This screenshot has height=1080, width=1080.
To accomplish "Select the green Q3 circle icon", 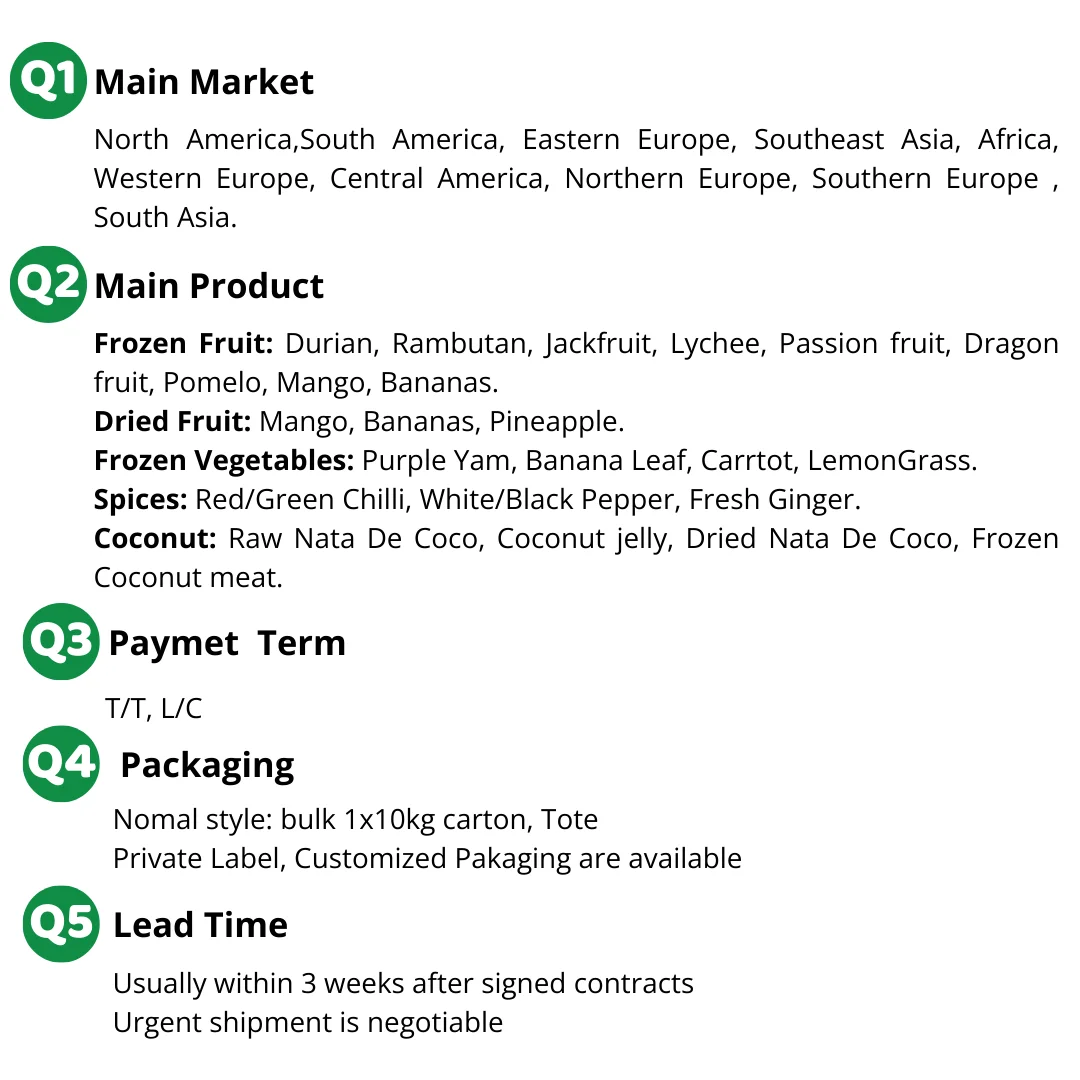I will tap(61, 642).
